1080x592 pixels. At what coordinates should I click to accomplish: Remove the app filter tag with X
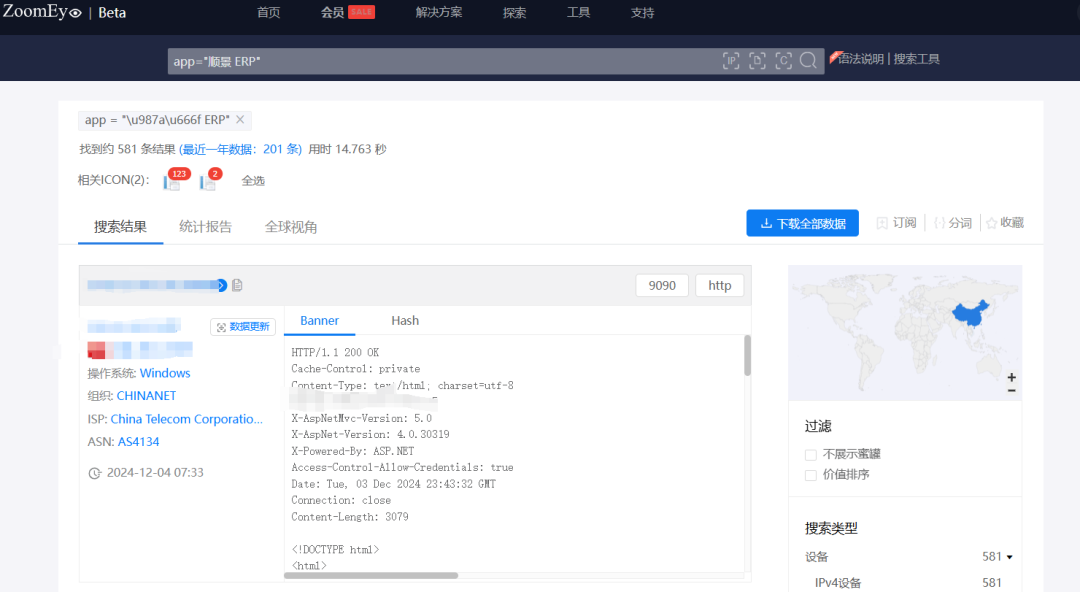click(240, 119)
